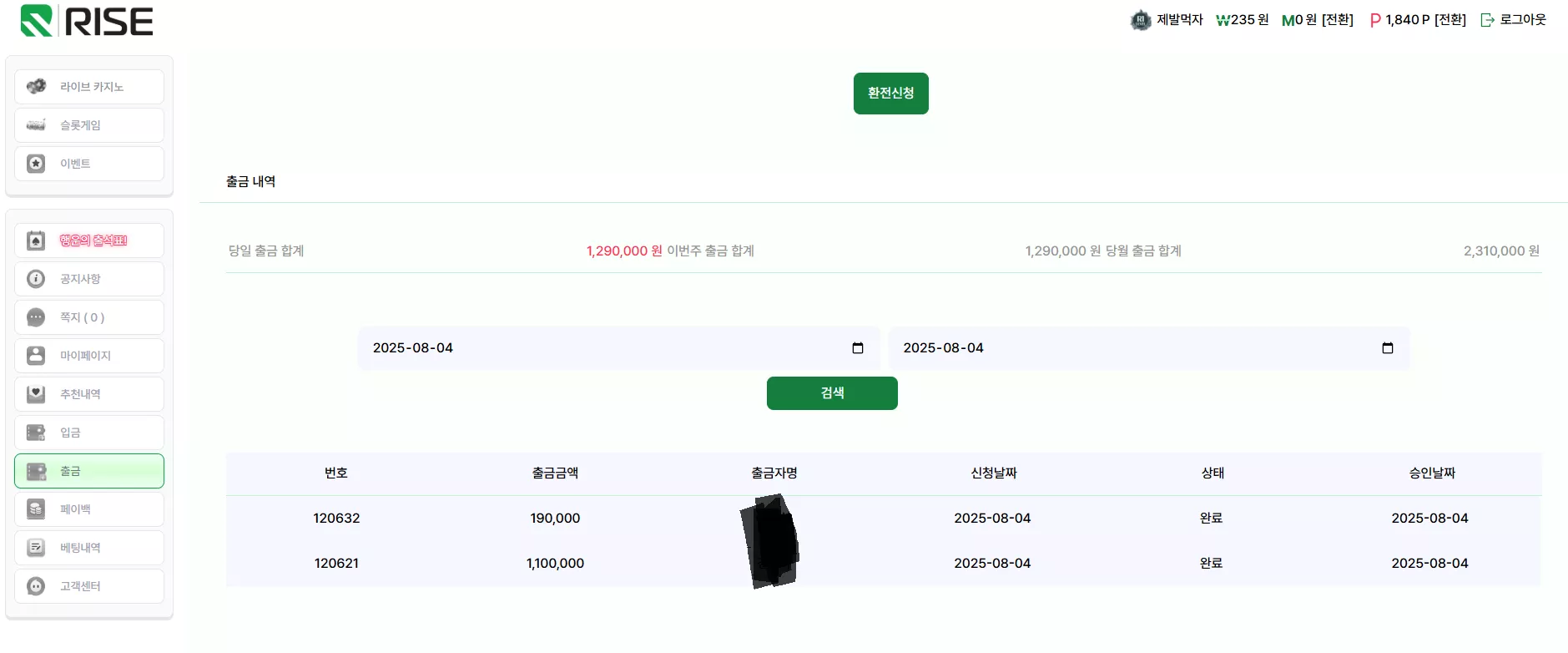Open the 페이백 payback menu item
This screenshot has height=653, width=1568.
[x=89, y=509]
